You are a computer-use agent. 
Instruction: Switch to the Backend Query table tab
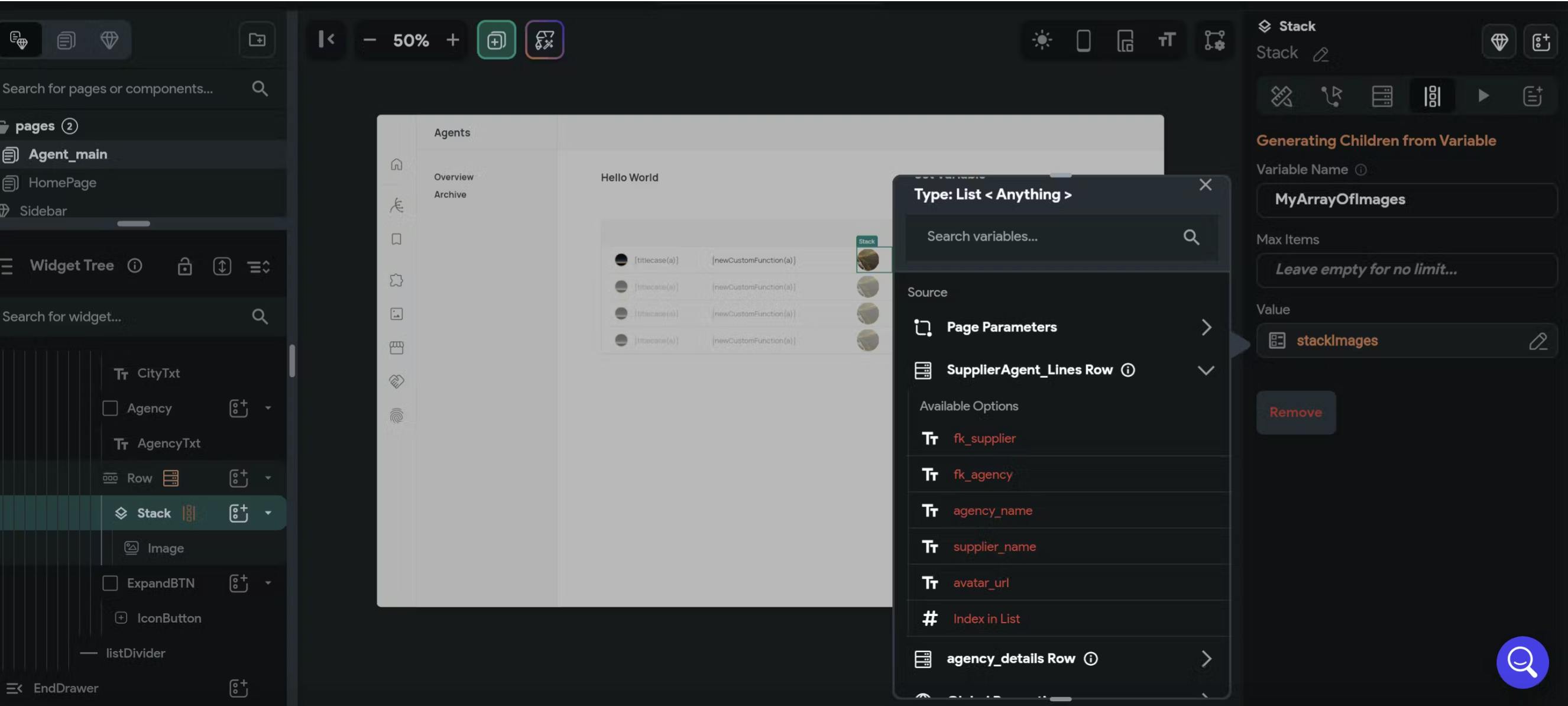[1382, 96]
